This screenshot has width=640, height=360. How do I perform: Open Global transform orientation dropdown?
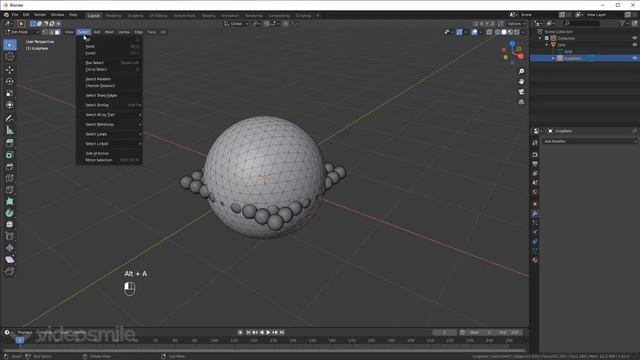(236, 24)
